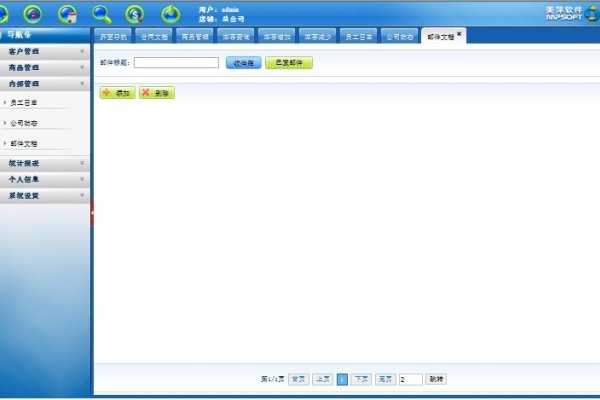Viewport: 600px width, 400px height.
Task: Close the 邮件文档 tab with its X
Action: point(459,33)
